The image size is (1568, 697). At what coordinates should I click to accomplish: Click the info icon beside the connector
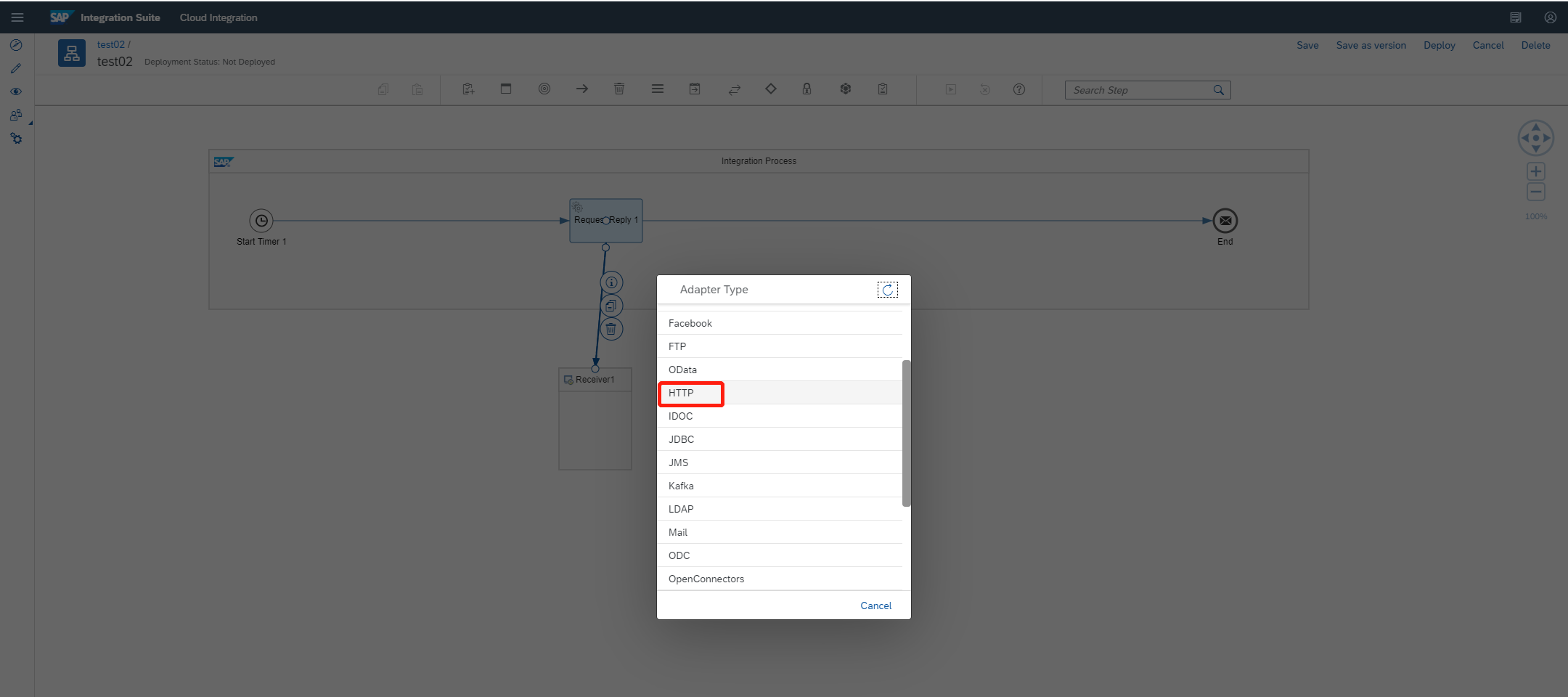point(612,282)
